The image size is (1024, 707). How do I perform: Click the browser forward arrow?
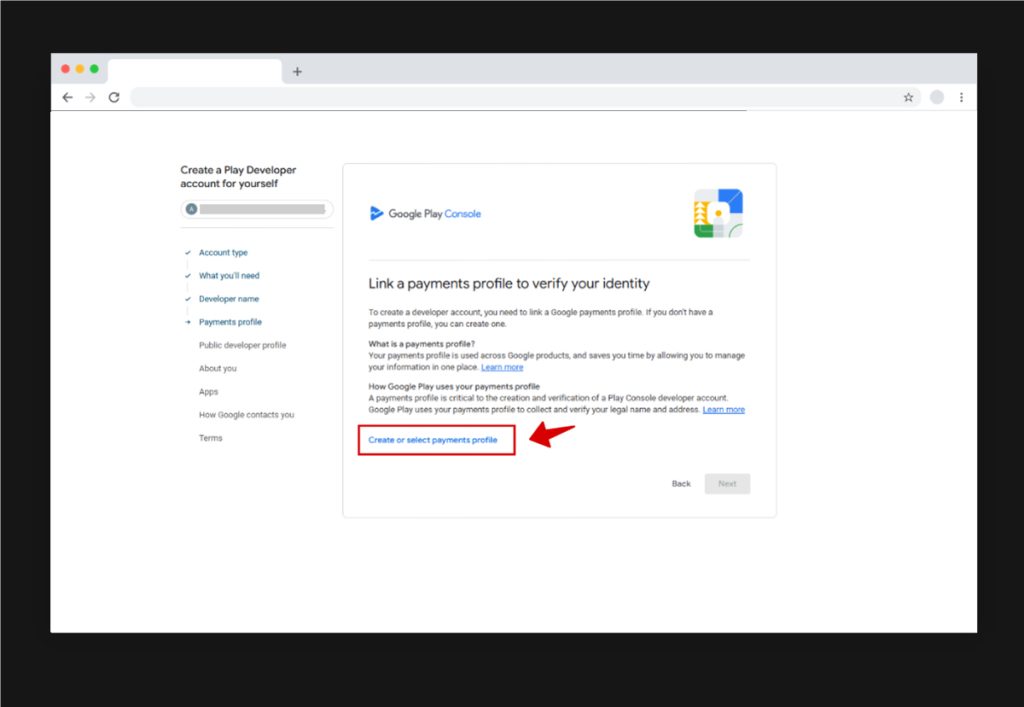90,97
